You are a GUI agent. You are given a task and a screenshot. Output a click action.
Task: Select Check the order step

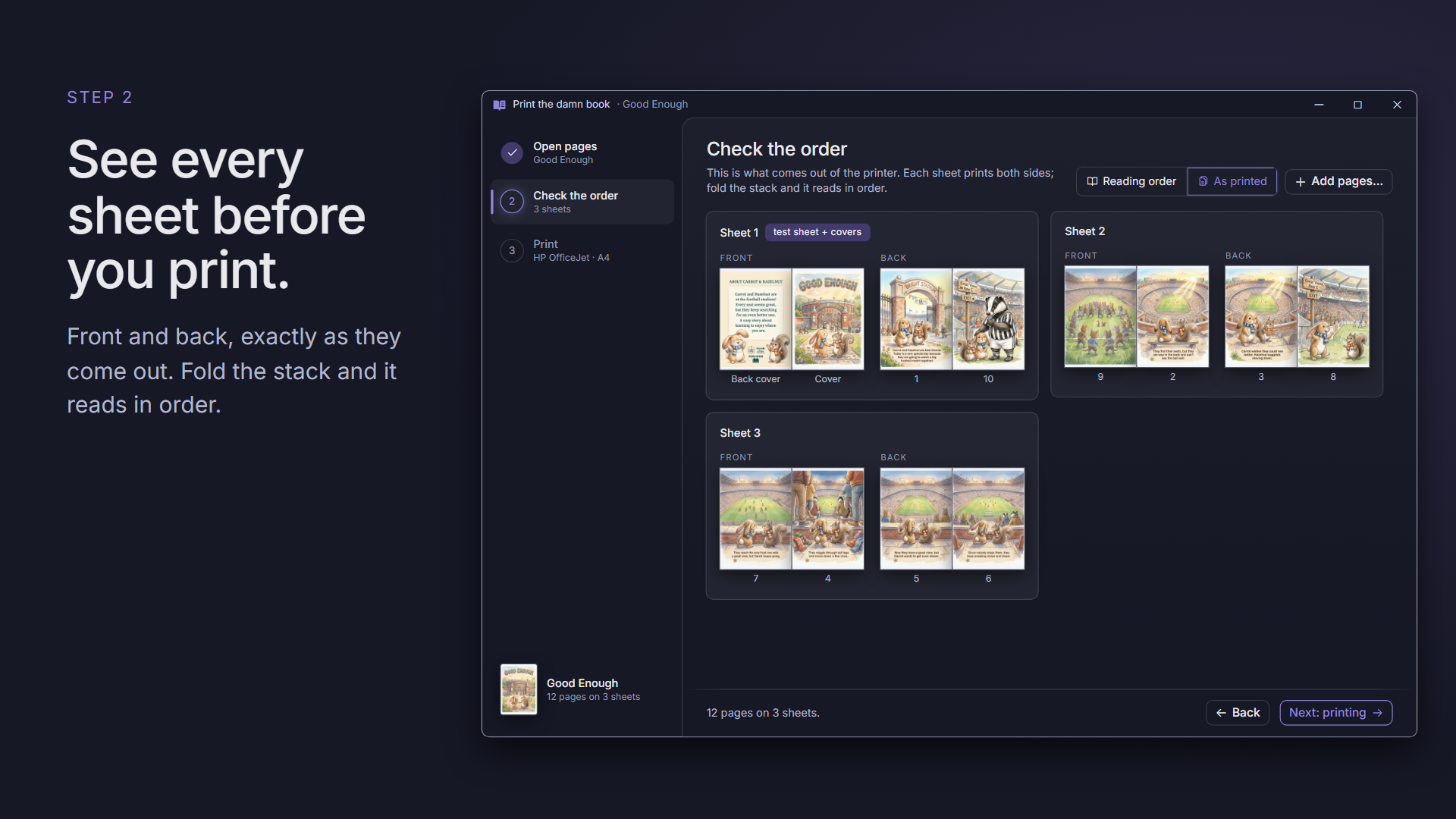pyautogui.click(x=582, y=202)
